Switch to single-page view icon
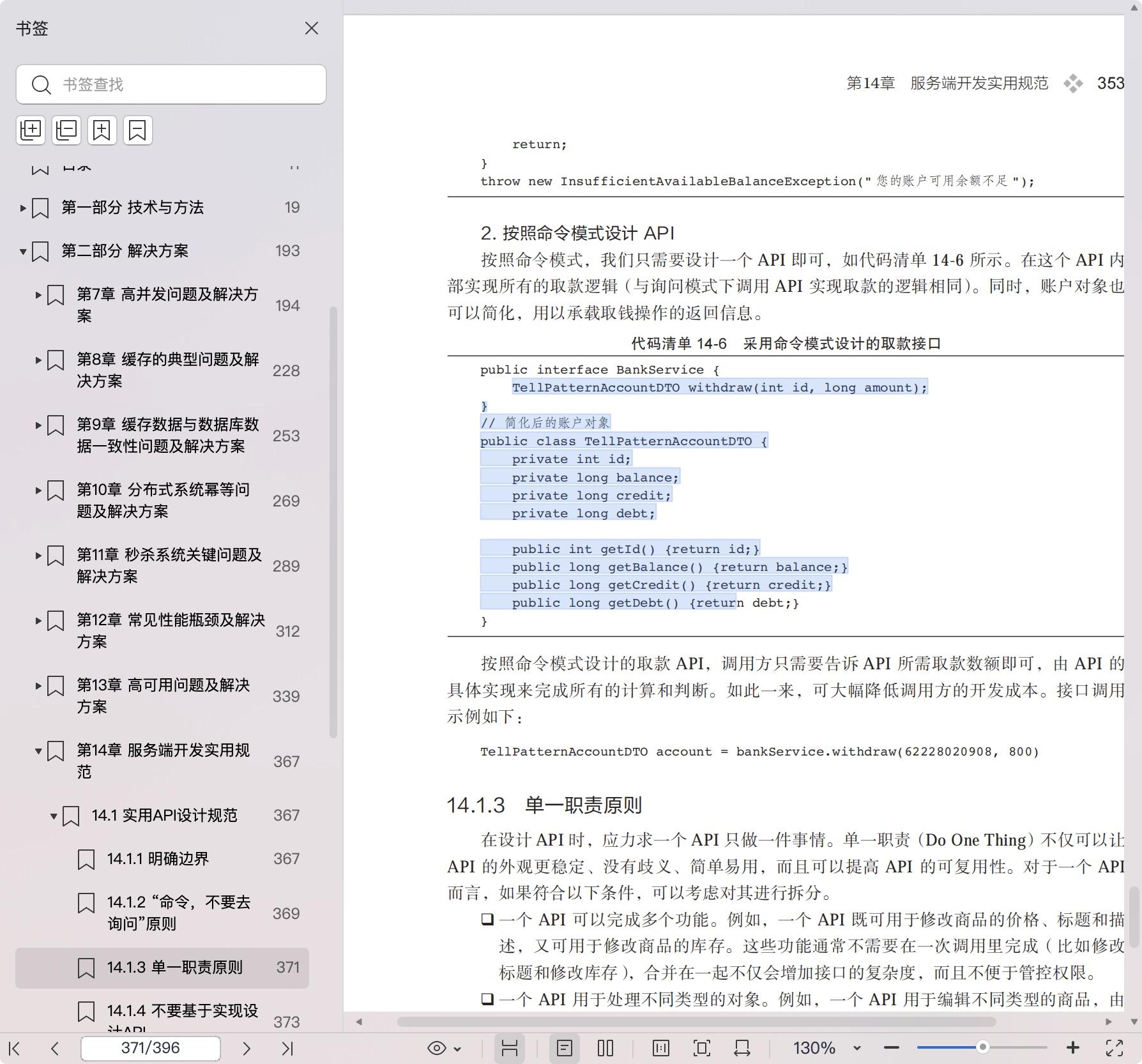The image size is (1142, 1064). [x=565, y=1048]
